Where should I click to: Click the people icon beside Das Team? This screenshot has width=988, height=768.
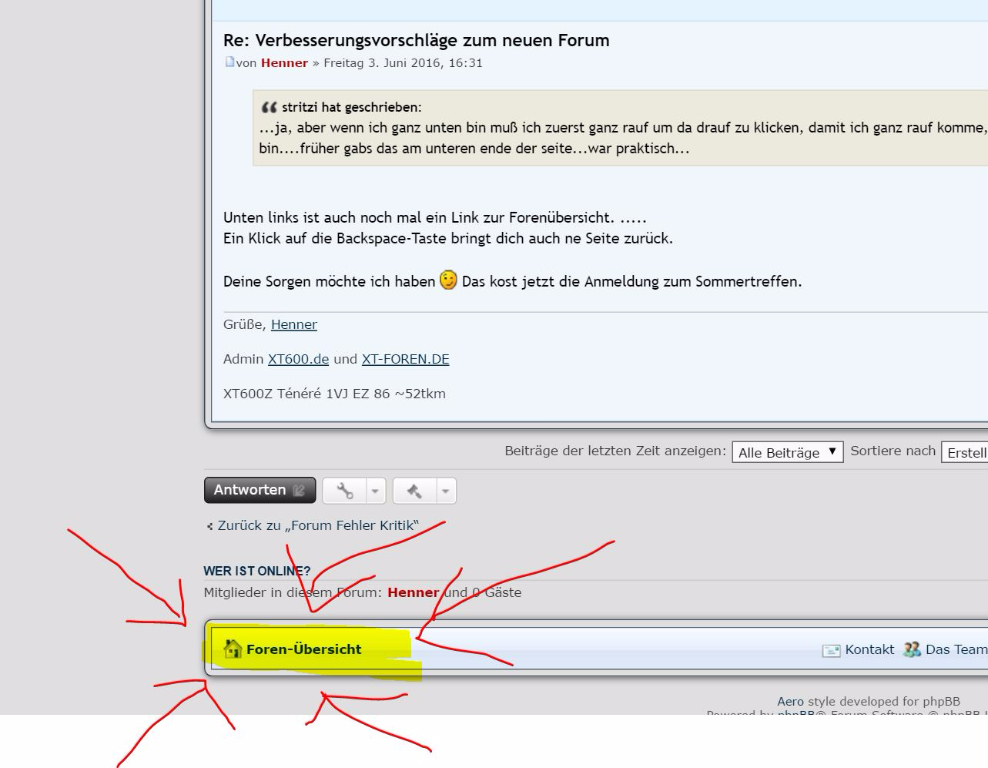(912, 649)
